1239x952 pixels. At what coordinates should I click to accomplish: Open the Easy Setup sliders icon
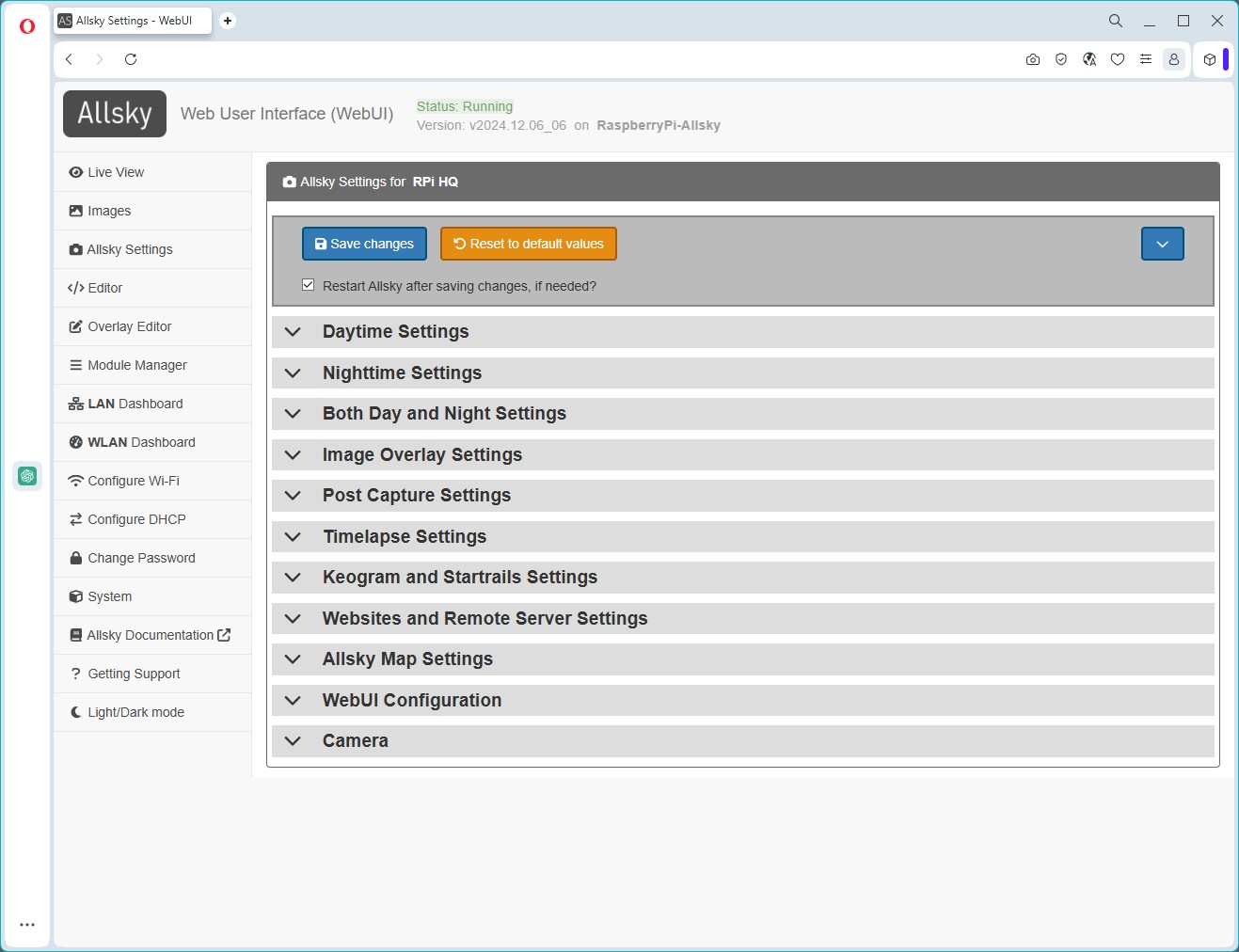[1146, 59]
